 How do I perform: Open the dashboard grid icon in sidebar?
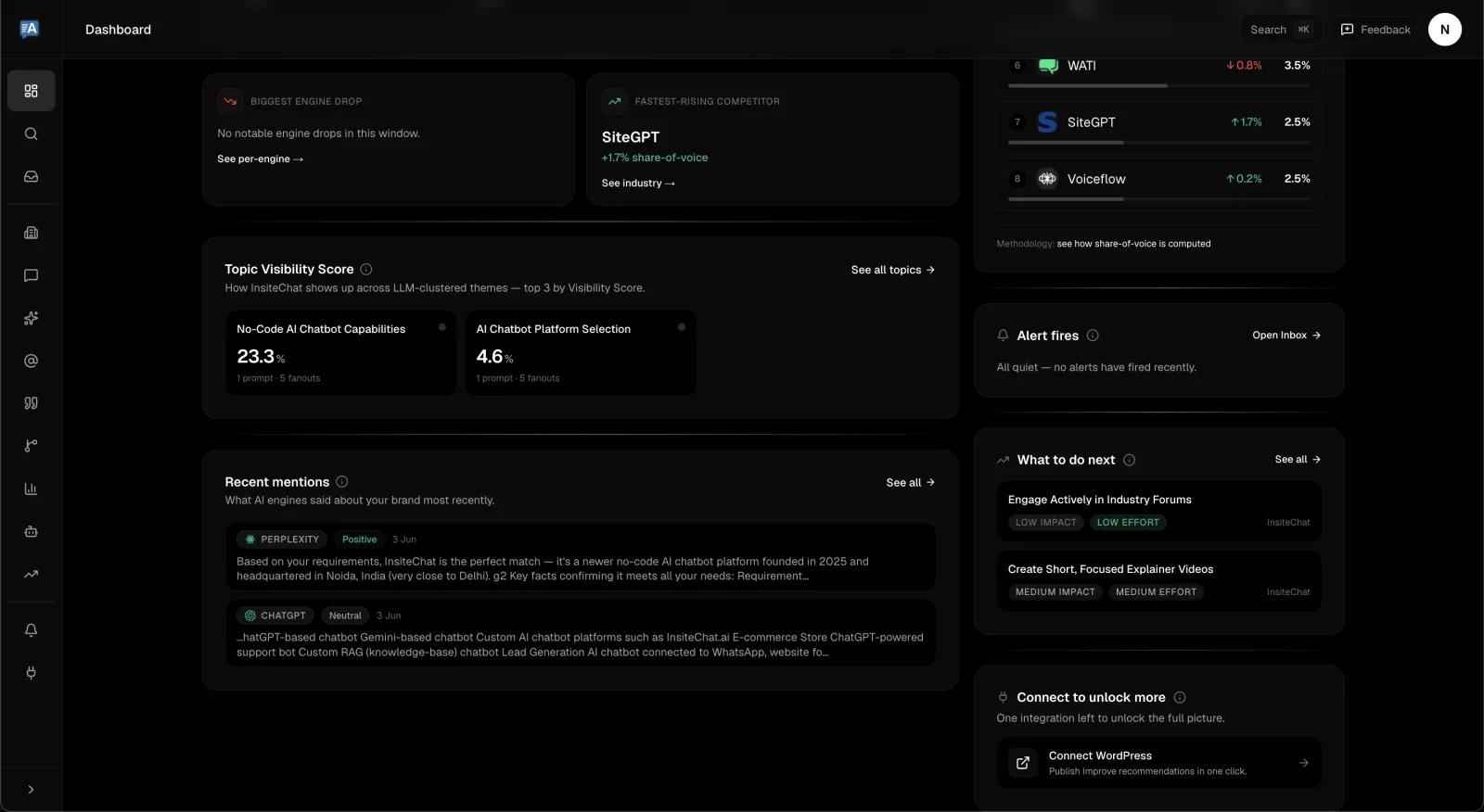tap(31, 91)
